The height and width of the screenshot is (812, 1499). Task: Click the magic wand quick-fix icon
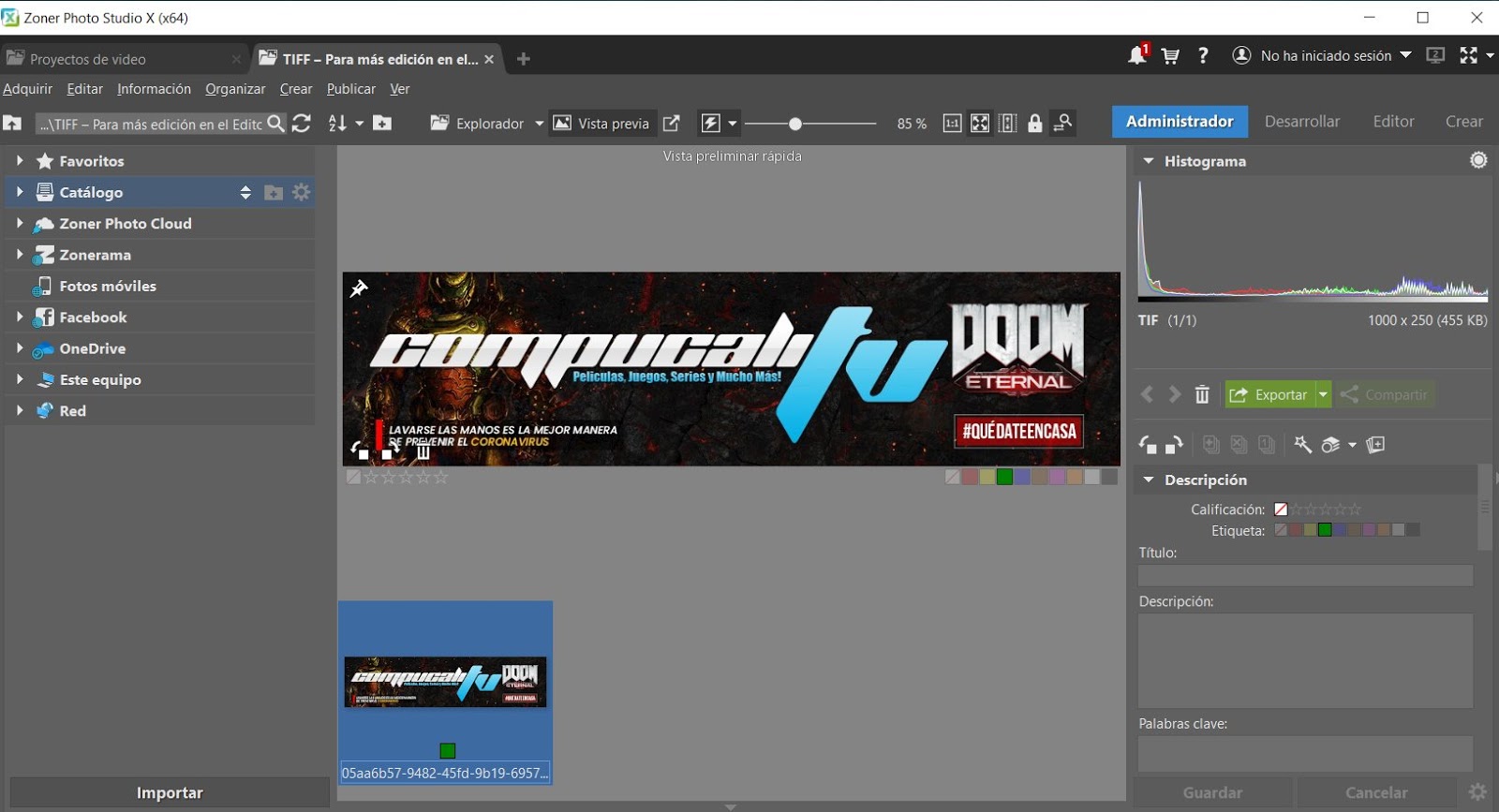(x=1303, y=445)
